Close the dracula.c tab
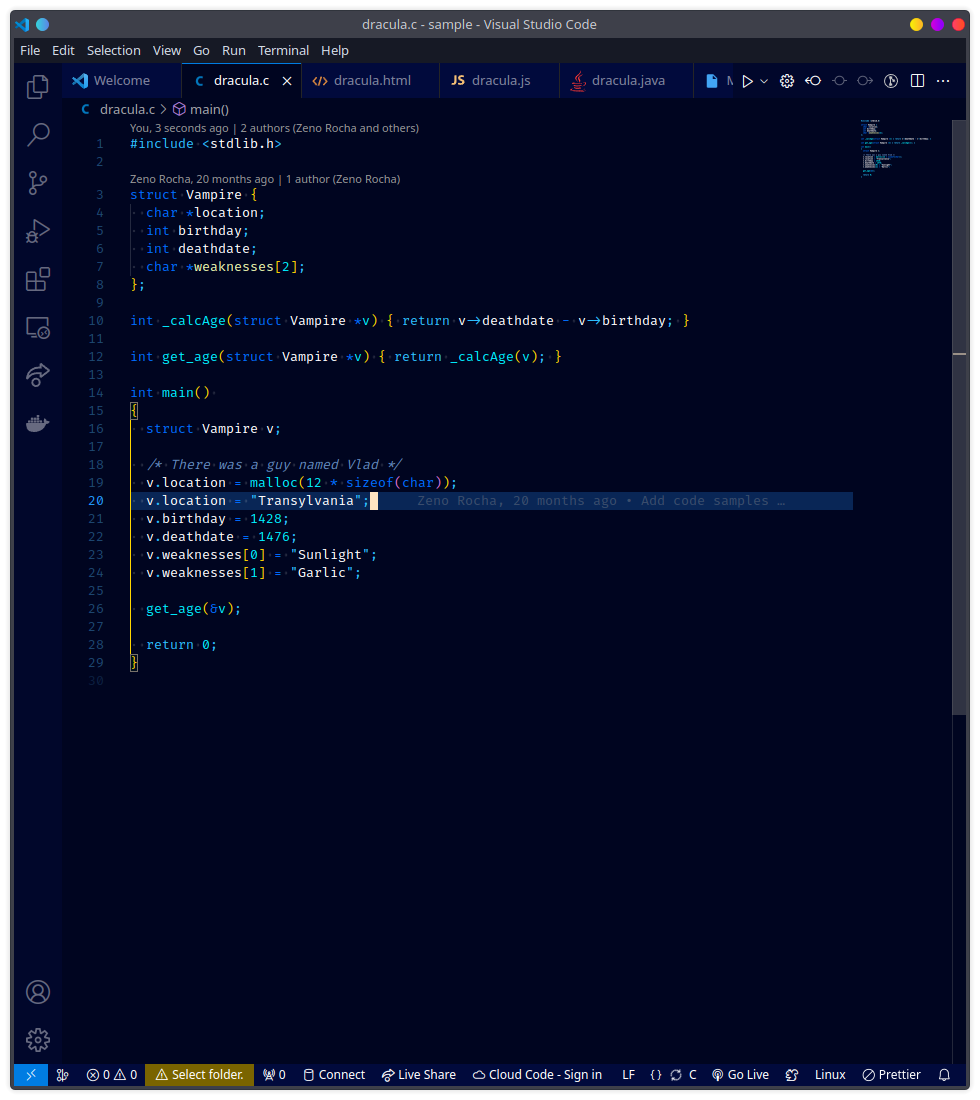The height and width of the screenshot is (1100, 980). tap(287, 81)
